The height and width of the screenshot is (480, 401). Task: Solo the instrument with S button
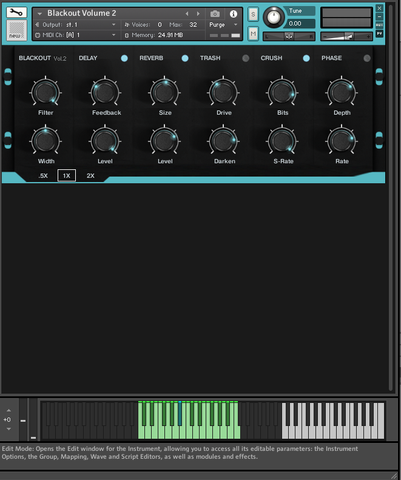253,14
